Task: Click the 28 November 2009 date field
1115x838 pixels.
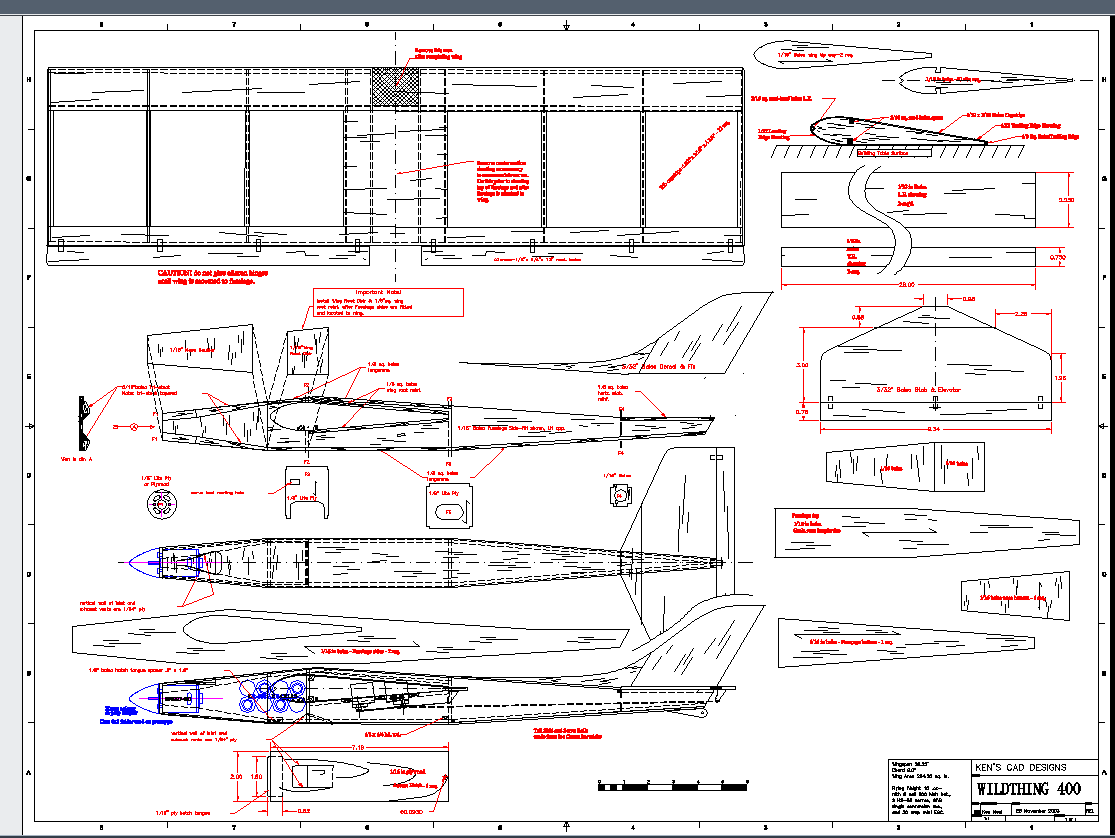Action: tap(1038, 810)
